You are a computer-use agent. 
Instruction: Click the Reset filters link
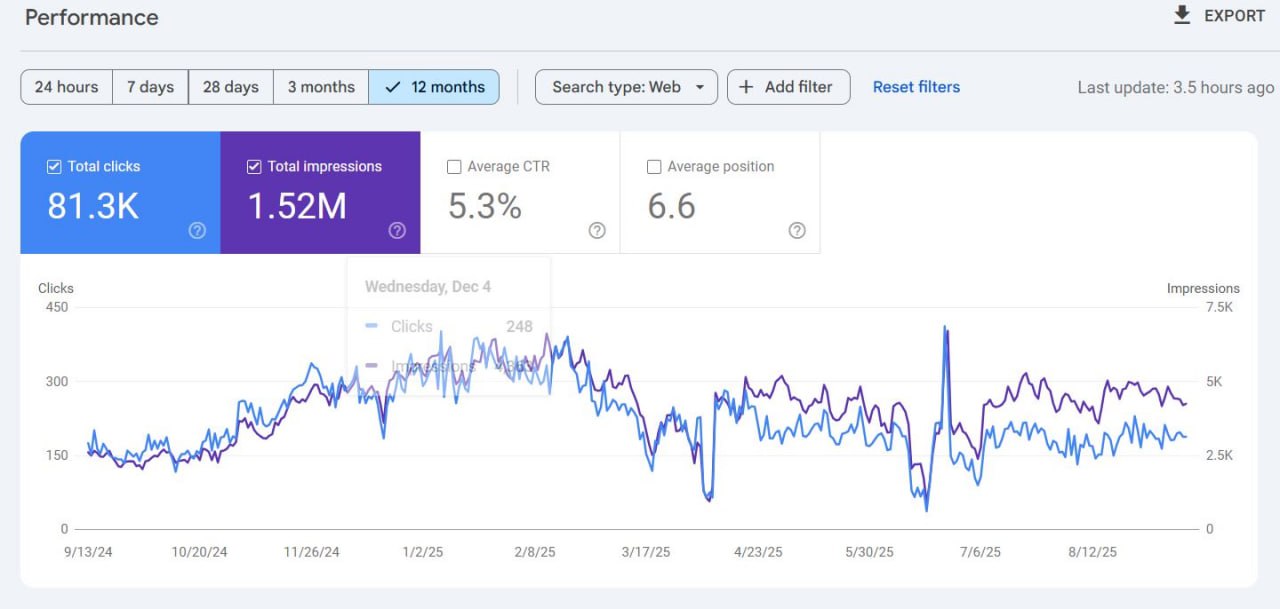coord(916,87)
